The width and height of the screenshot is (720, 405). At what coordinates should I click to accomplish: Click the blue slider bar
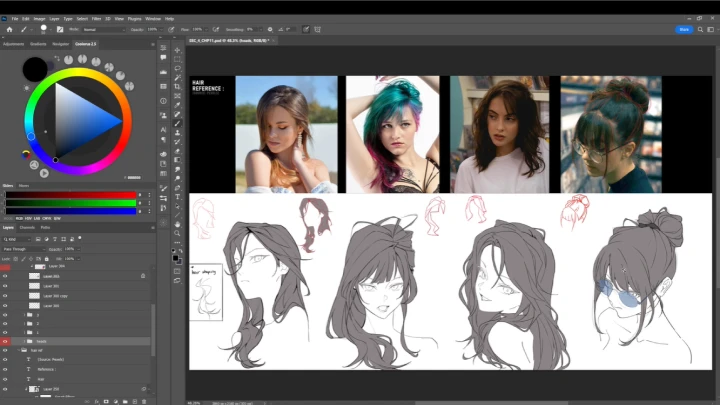(71, 211)
